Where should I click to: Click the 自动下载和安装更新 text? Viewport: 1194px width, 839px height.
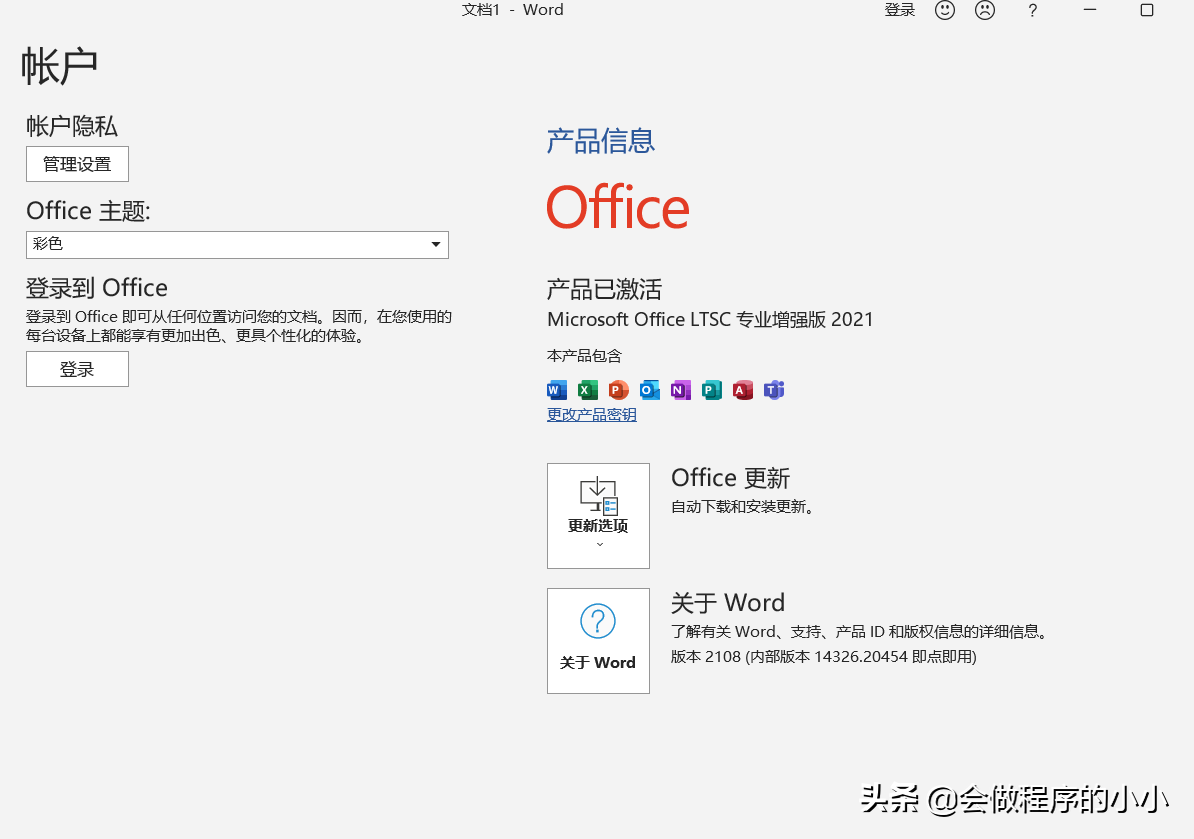(x=742, y=506)
